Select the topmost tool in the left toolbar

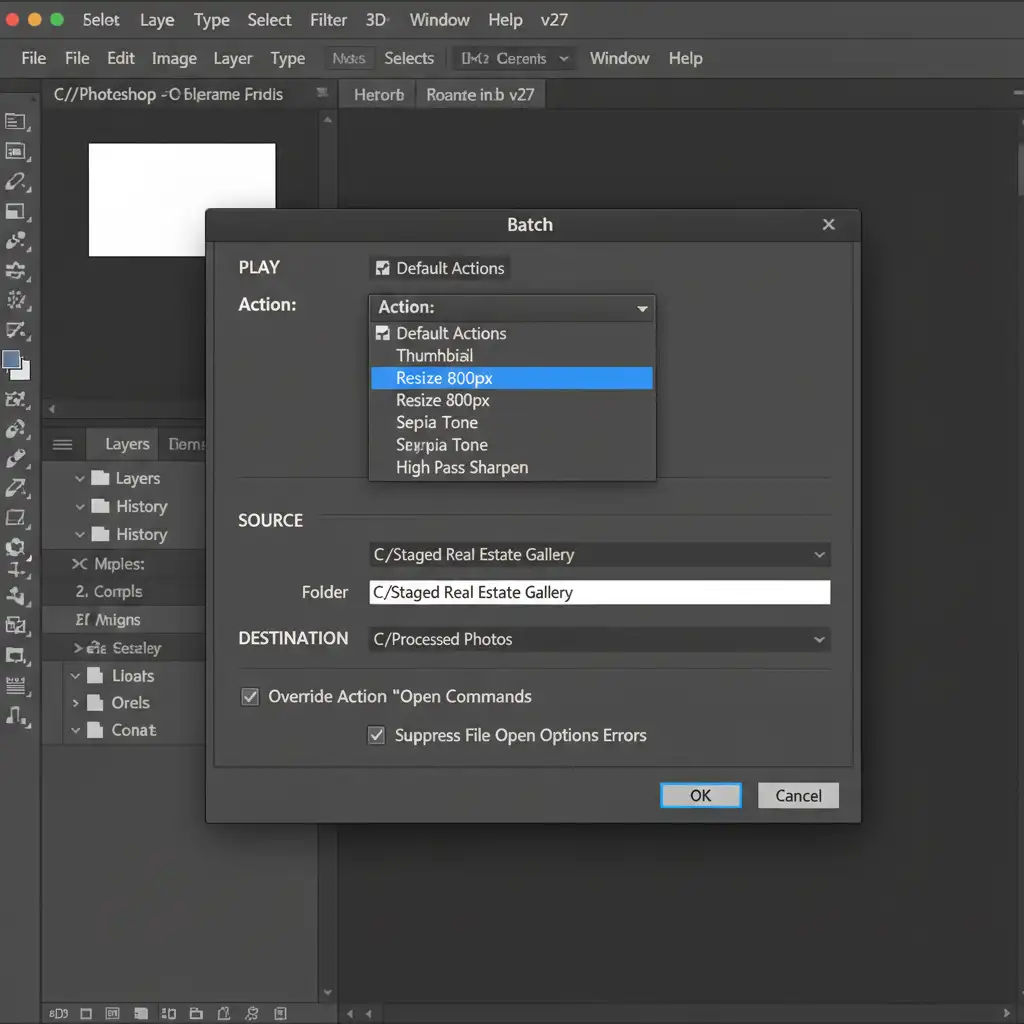[x=15, y=122]
